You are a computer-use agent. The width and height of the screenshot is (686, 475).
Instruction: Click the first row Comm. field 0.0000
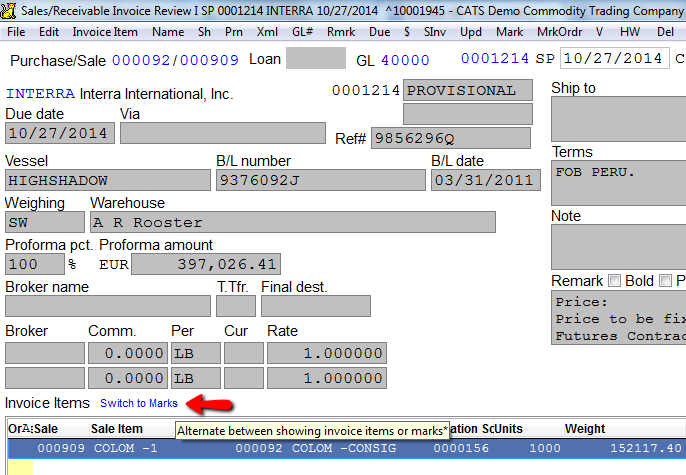[128, 353]
